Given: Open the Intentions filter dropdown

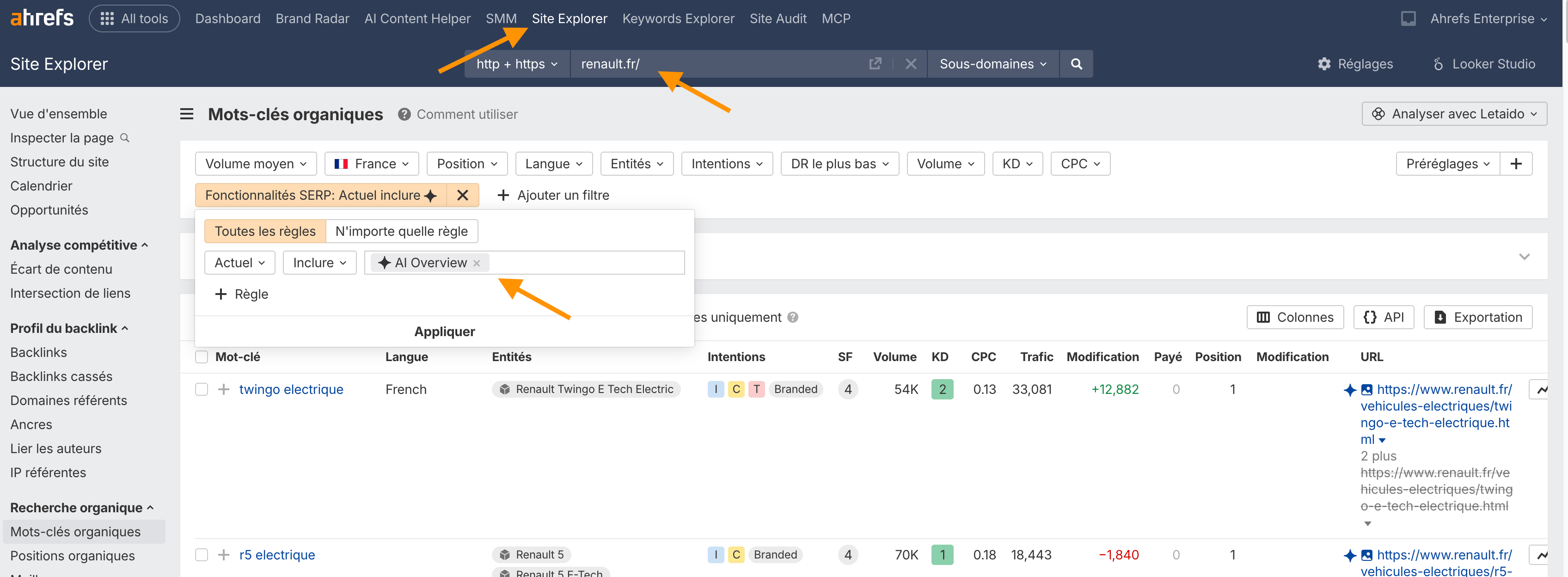Looking at the screenshot, I should click(727, 164).
